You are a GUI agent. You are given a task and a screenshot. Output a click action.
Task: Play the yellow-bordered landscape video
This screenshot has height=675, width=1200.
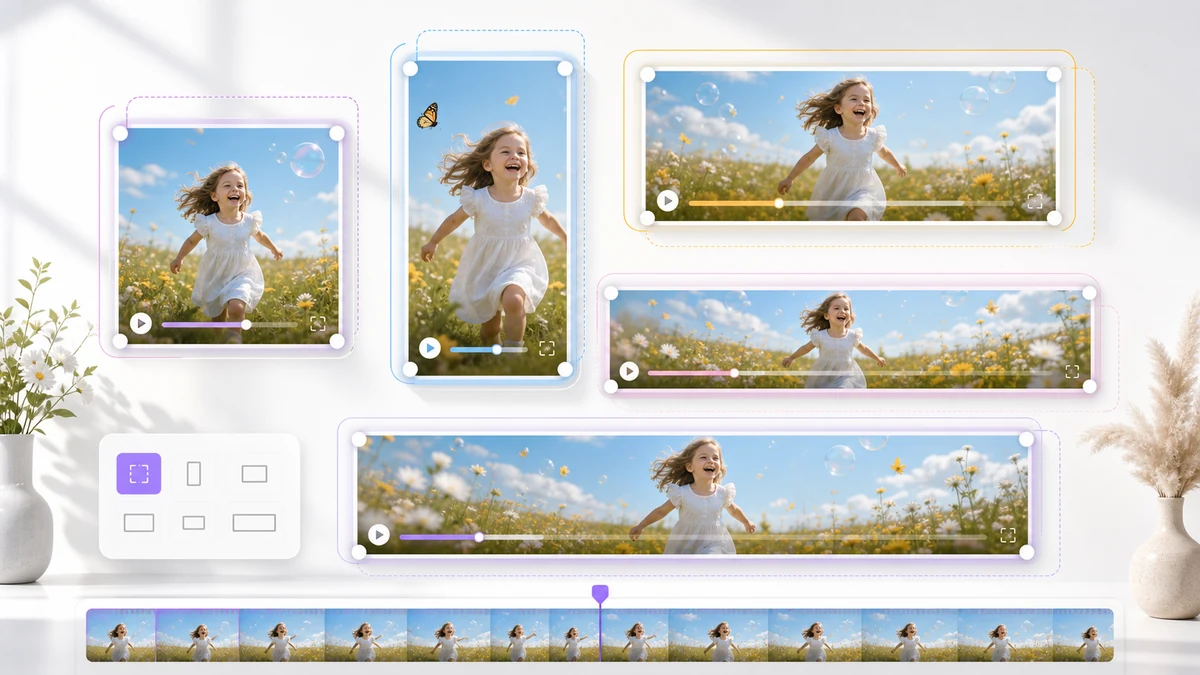click(x=667, y=201)
